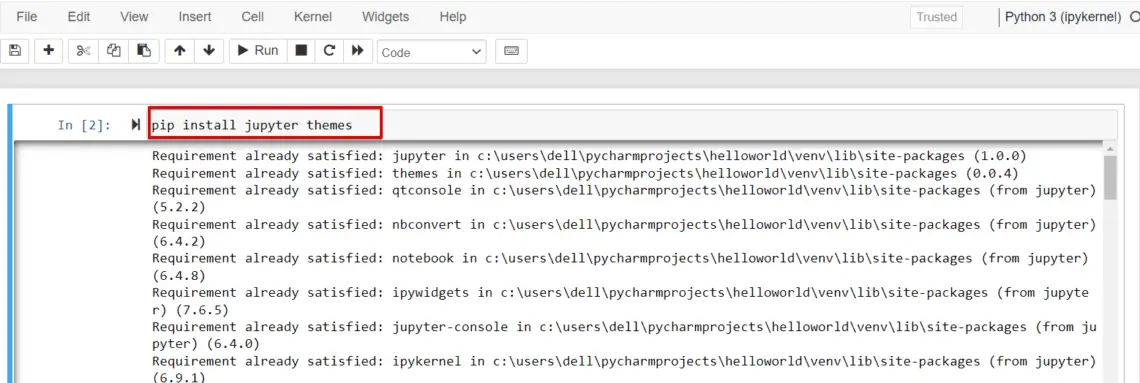
Task: Restart the kernel and run all cells using the fast-forward icon
Action: 358,51
